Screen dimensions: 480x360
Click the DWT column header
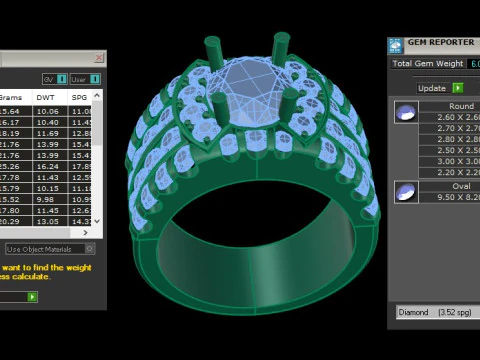pyautogui.click(x=50, y=98)
